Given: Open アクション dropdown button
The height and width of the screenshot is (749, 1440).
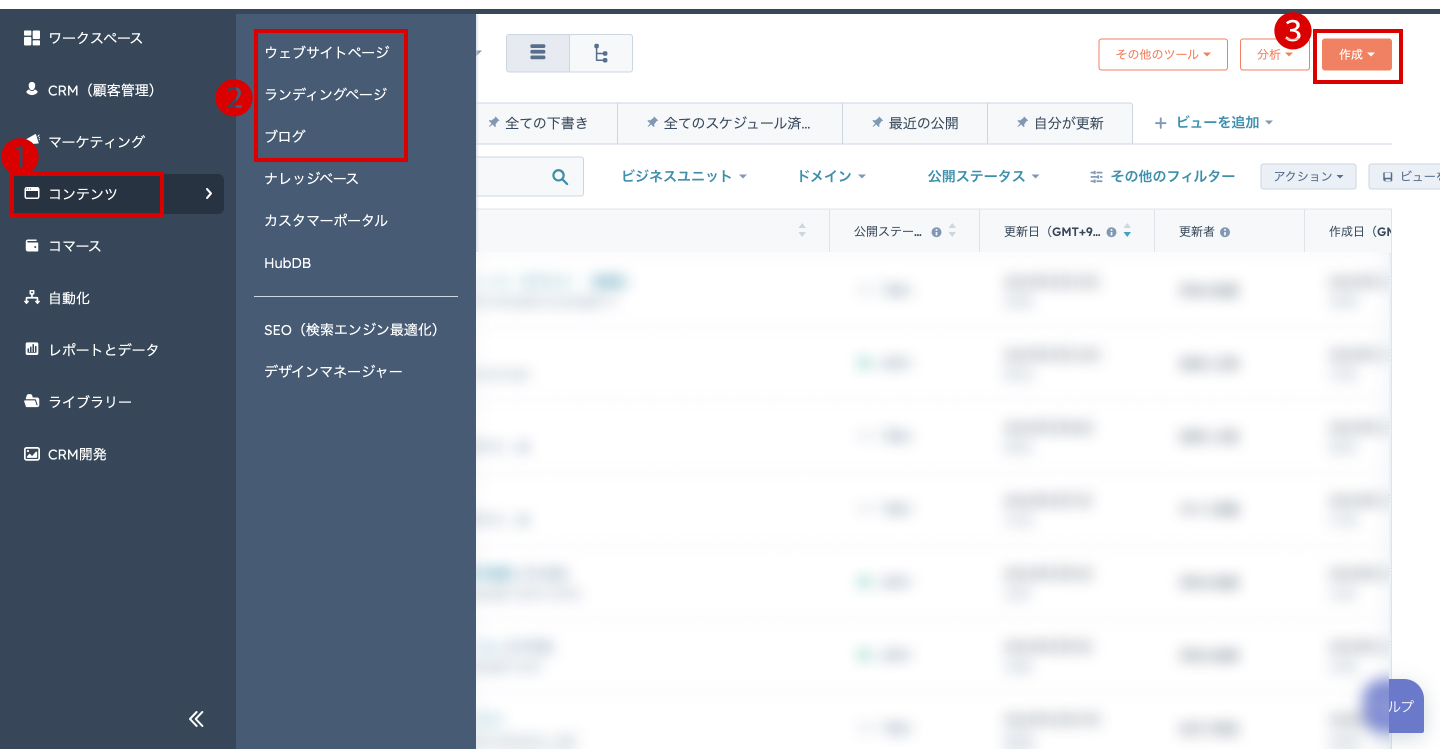Looking at the screenshot, I should pos(1308,176).
